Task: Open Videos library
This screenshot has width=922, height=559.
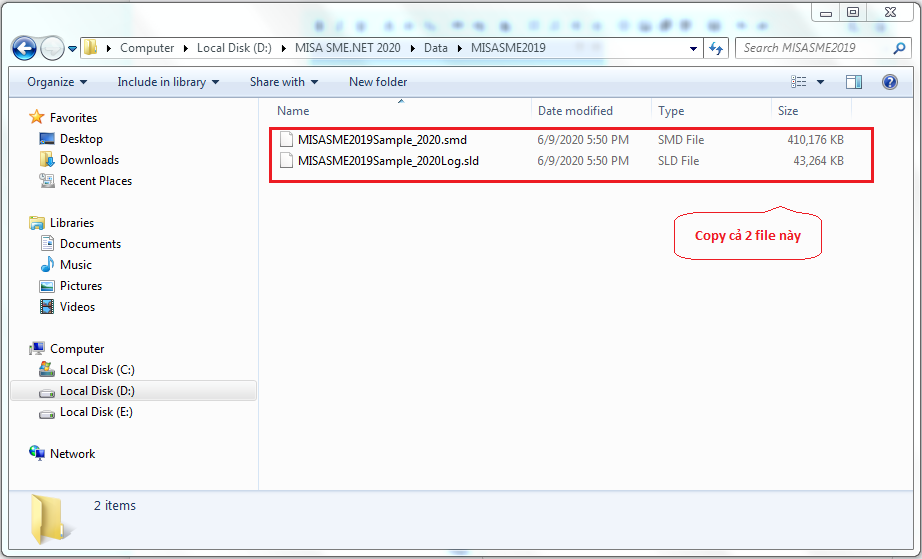Action: point(78,307)
